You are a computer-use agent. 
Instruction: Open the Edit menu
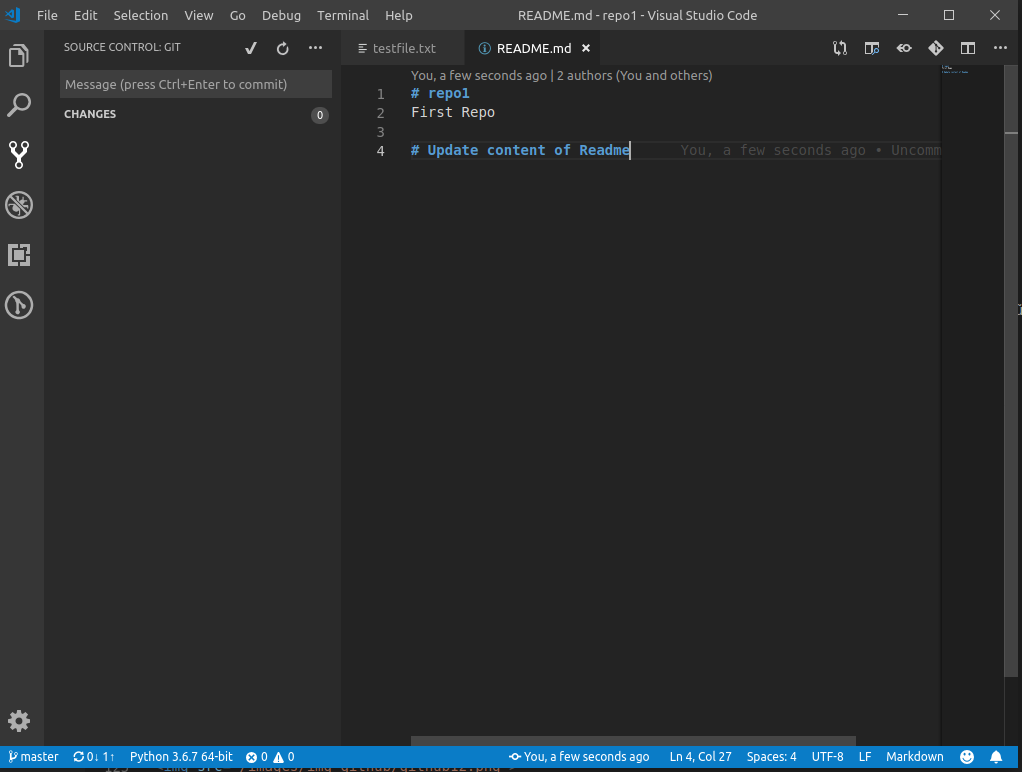(x=85, y=15)
